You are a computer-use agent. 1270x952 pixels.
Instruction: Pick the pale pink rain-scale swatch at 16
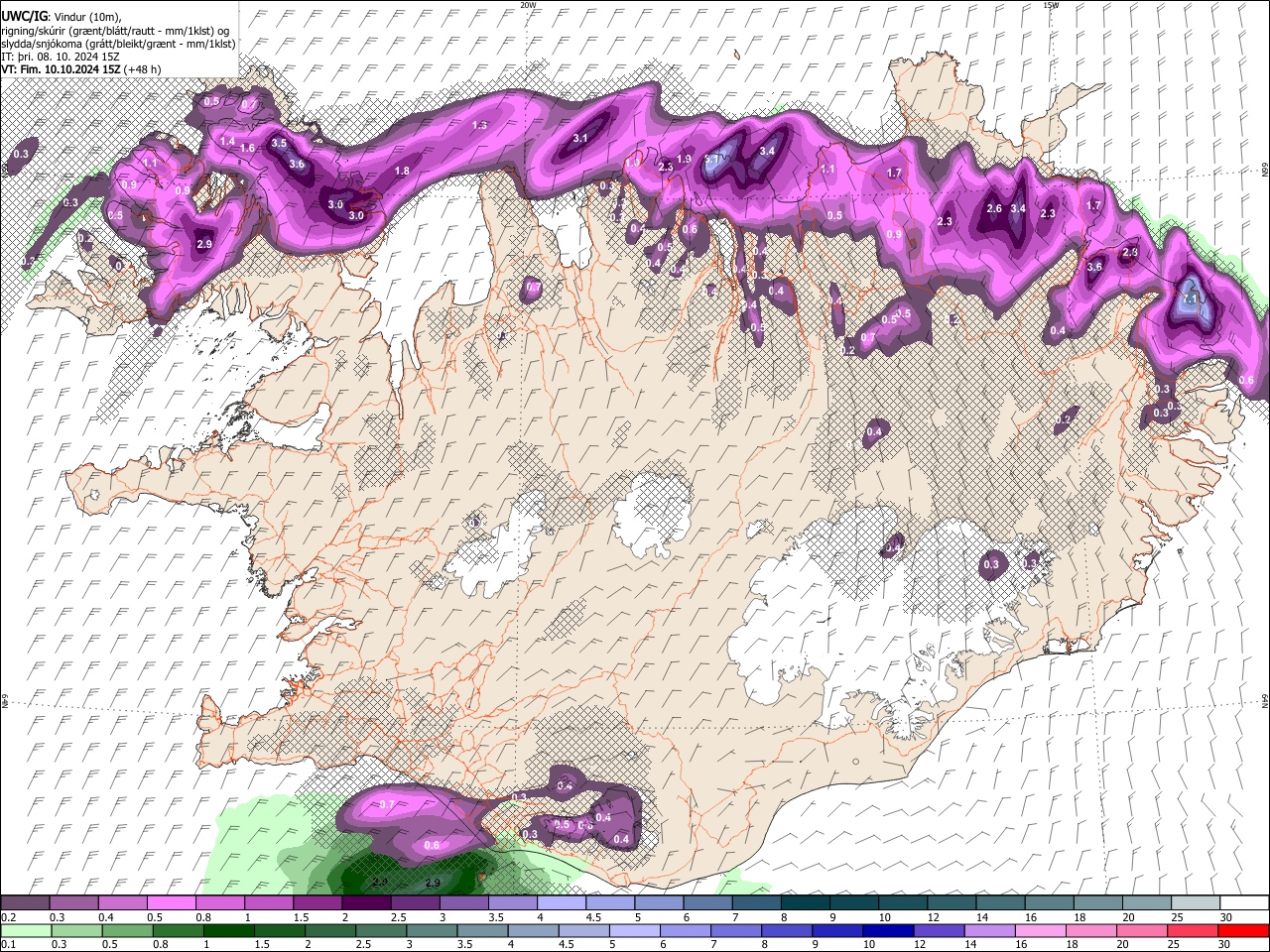[1041, 930]
